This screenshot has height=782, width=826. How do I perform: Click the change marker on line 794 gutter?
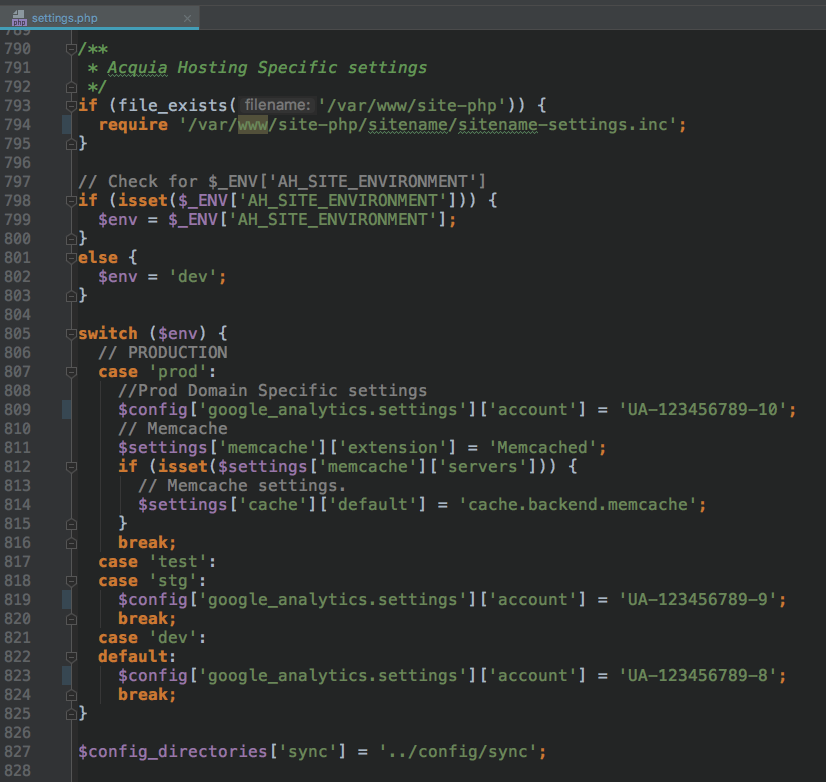66,125
